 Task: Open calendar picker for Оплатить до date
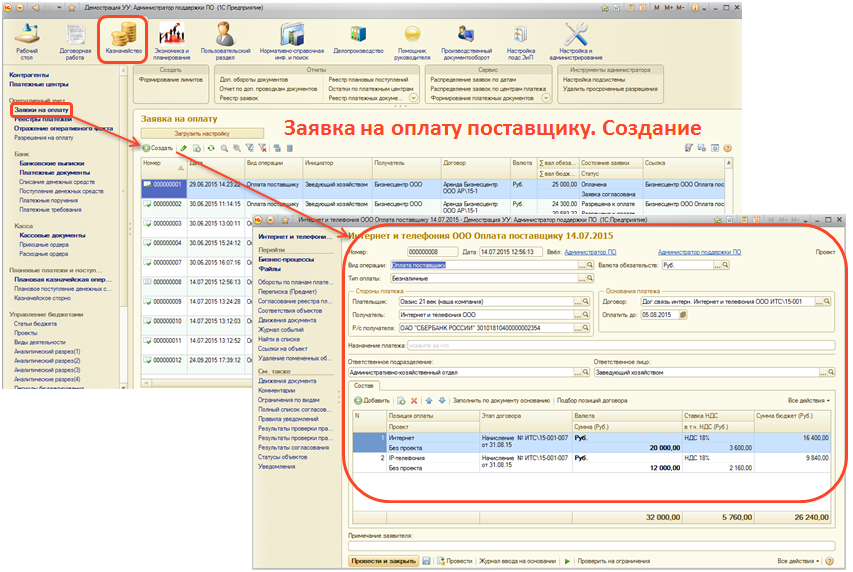coord(683,314)
